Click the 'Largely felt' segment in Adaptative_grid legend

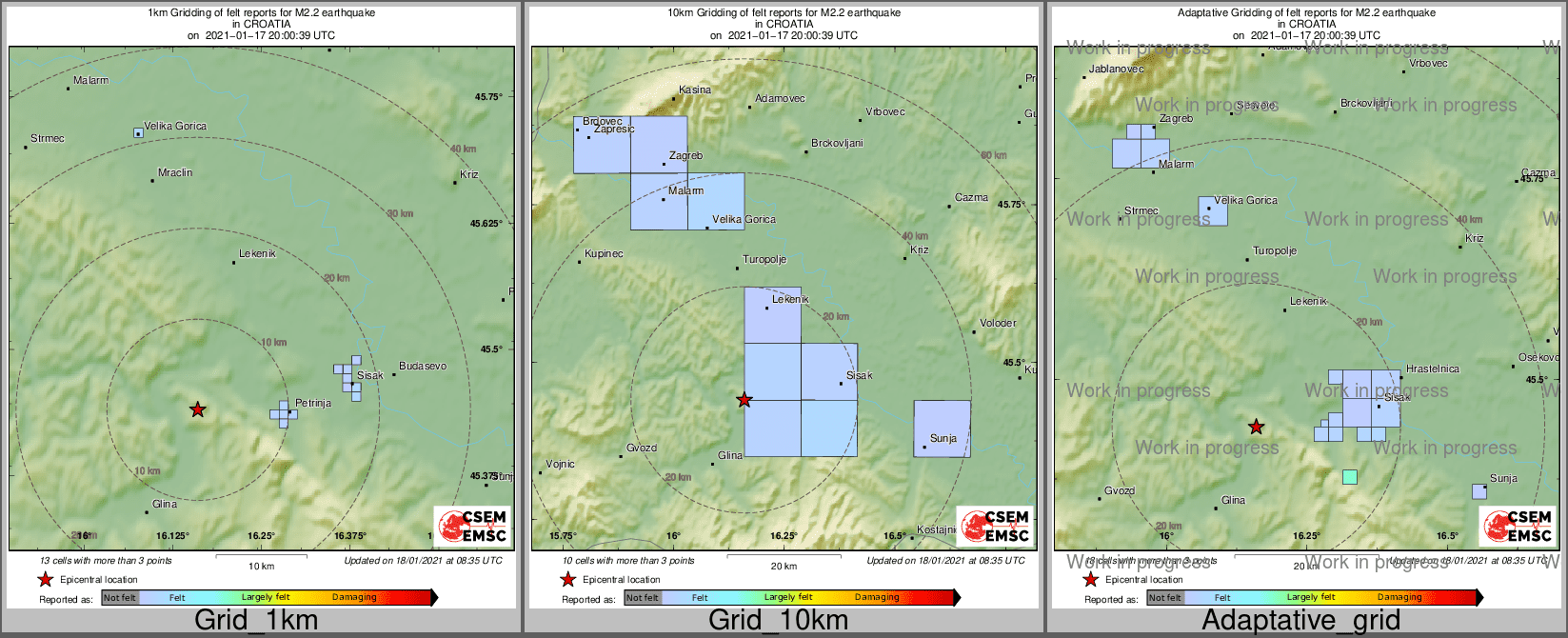1311,598
